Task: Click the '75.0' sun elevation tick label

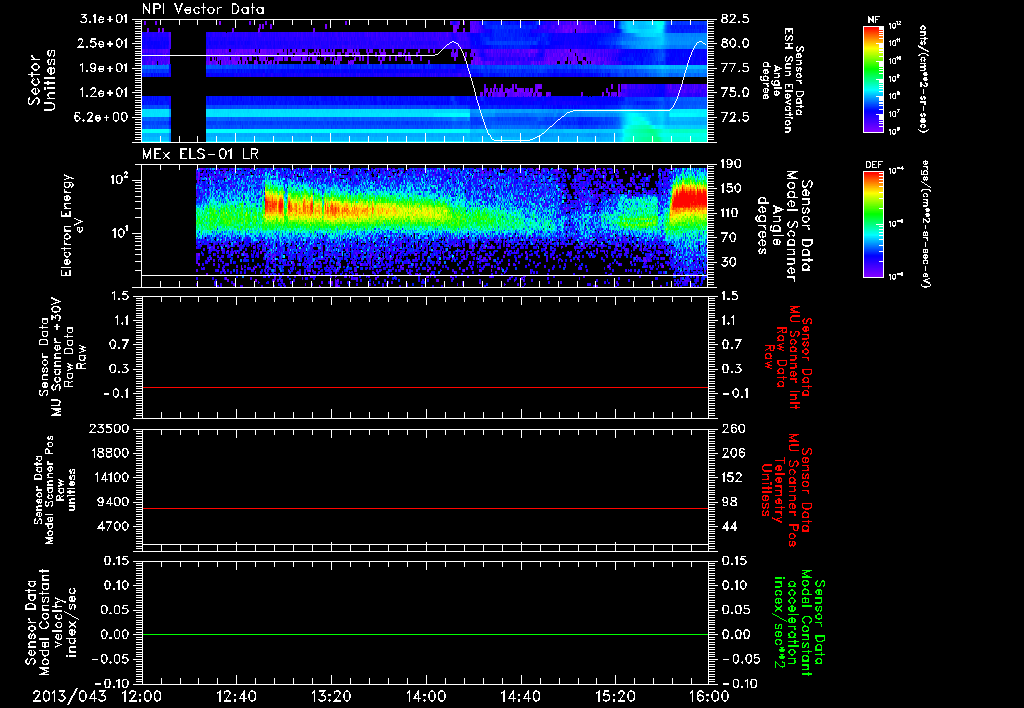Action: [735, 93]
